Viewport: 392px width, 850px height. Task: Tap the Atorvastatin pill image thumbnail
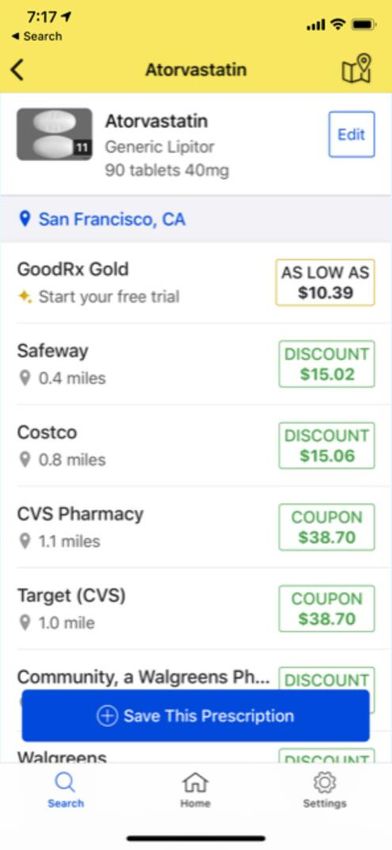[x=54, y=134]
